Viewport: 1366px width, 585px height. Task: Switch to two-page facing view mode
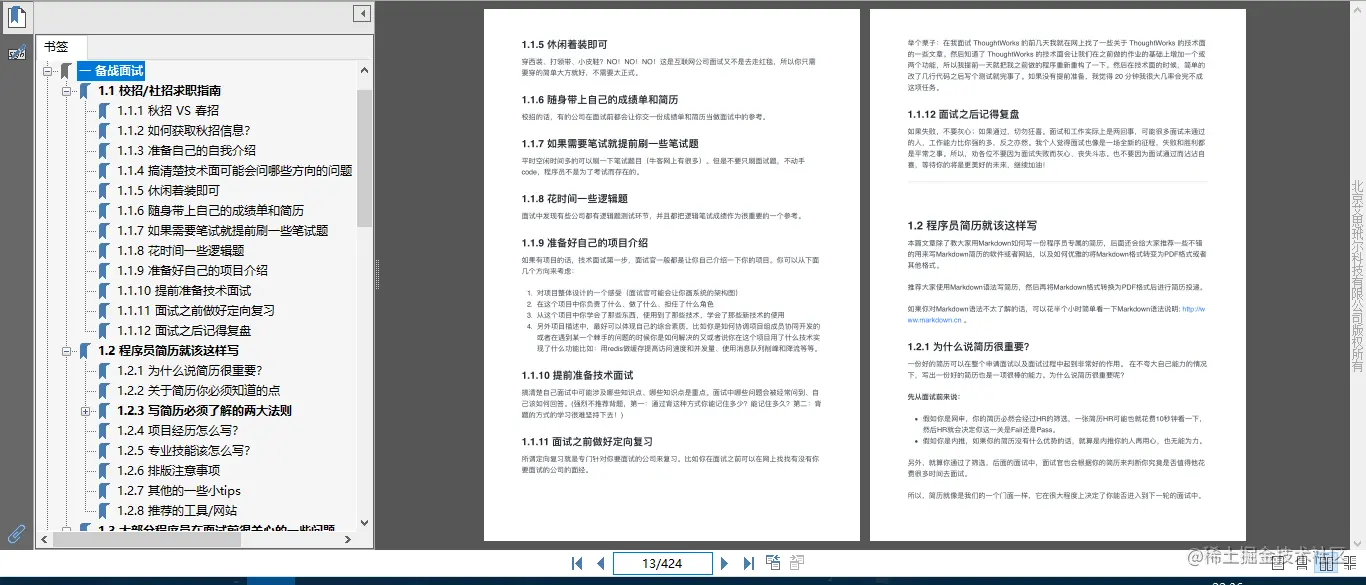(x=1325, y=564)
